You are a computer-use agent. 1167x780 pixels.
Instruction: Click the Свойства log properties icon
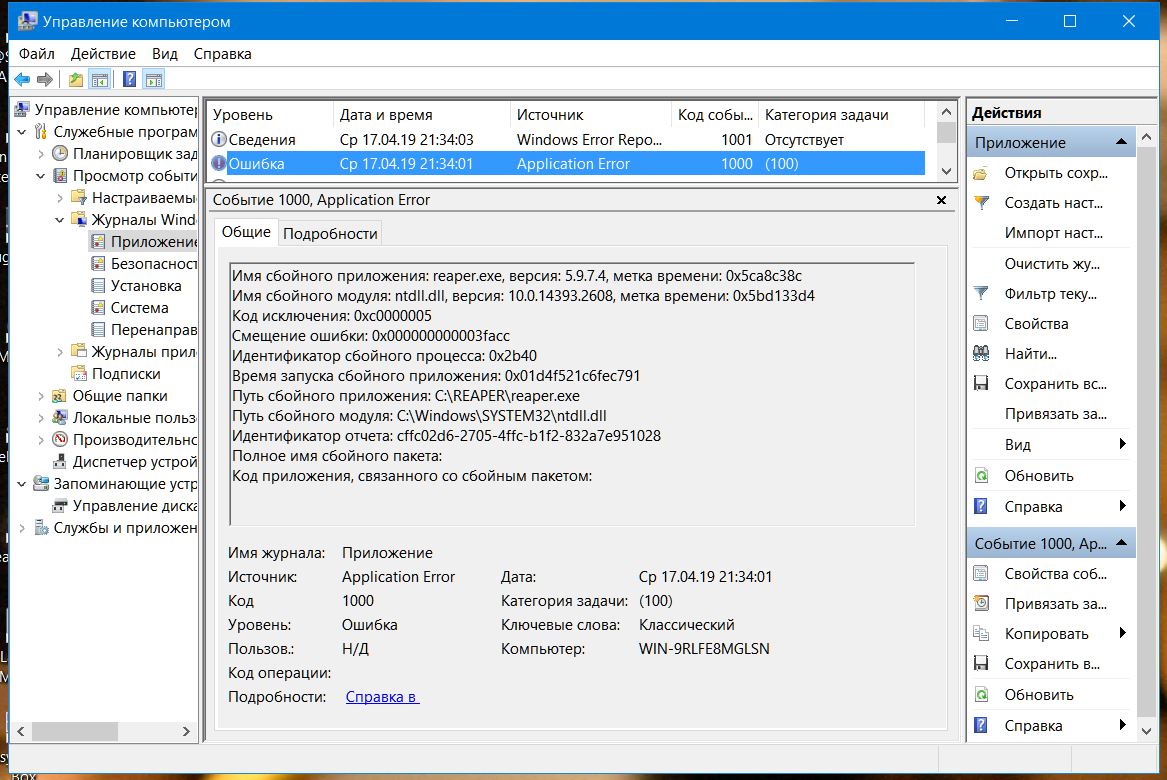pos(981,324)
